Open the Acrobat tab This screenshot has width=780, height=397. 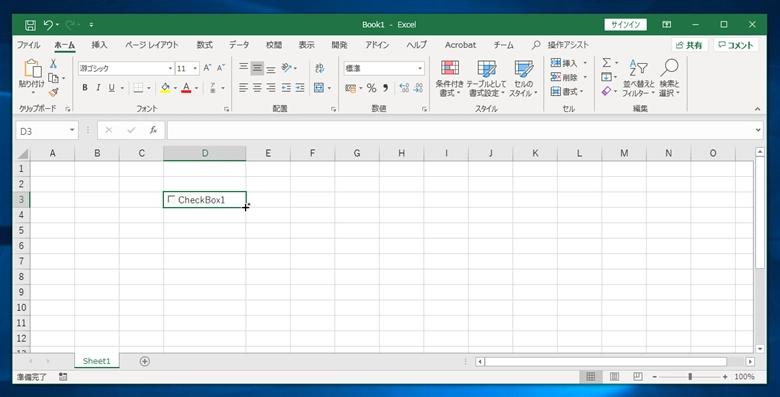tap(460, 45)
